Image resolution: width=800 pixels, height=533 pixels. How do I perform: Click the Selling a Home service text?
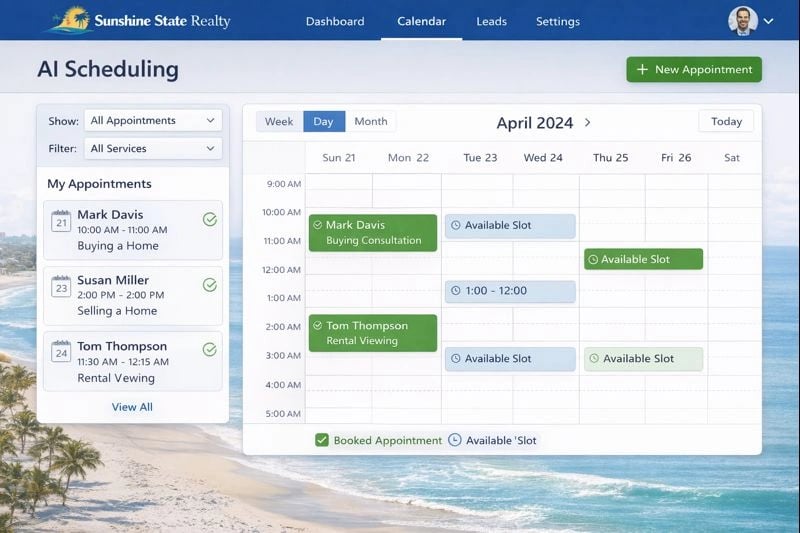coord(117,311)
